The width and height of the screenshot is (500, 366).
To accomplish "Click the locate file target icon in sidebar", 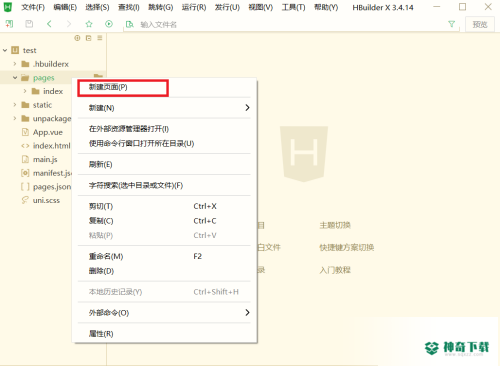I will pos(77,38).
